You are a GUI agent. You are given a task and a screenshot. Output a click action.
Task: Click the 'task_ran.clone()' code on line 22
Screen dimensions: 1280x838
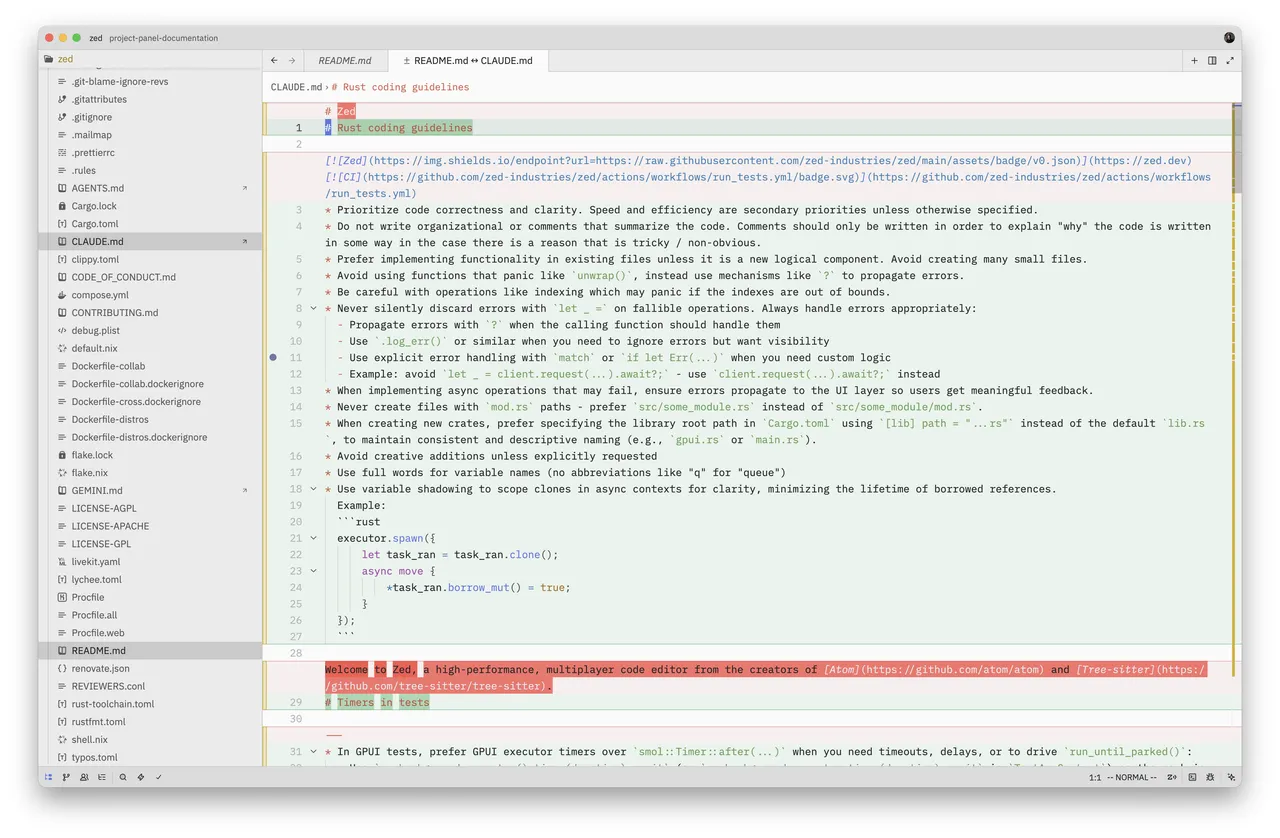[x=504, y=555]
